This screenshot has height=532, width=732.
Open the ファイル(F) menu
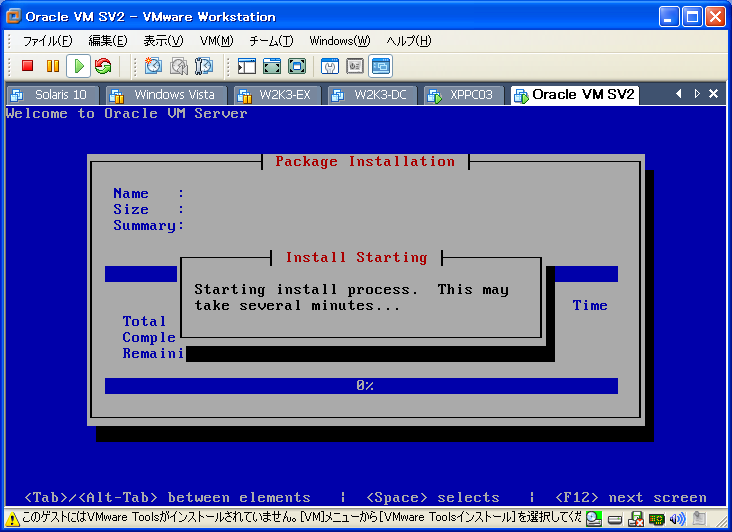pyautogui.click(x=47, y=41)
